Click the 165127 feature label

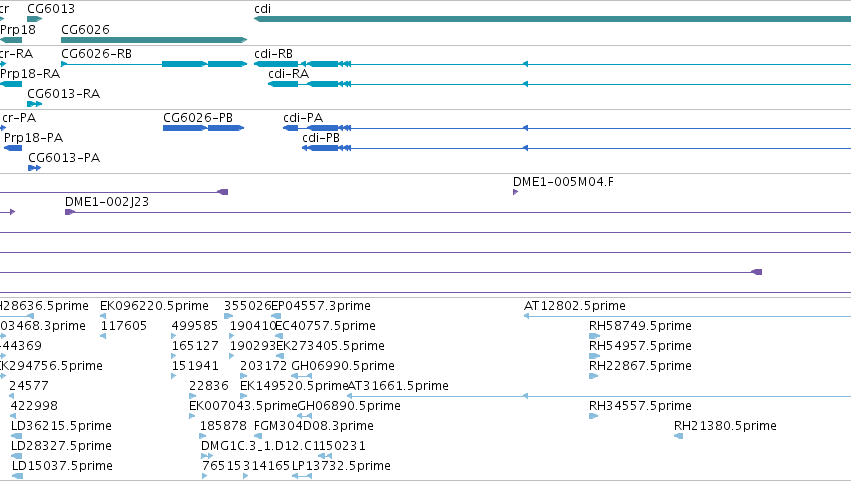(x=195, y=346)
